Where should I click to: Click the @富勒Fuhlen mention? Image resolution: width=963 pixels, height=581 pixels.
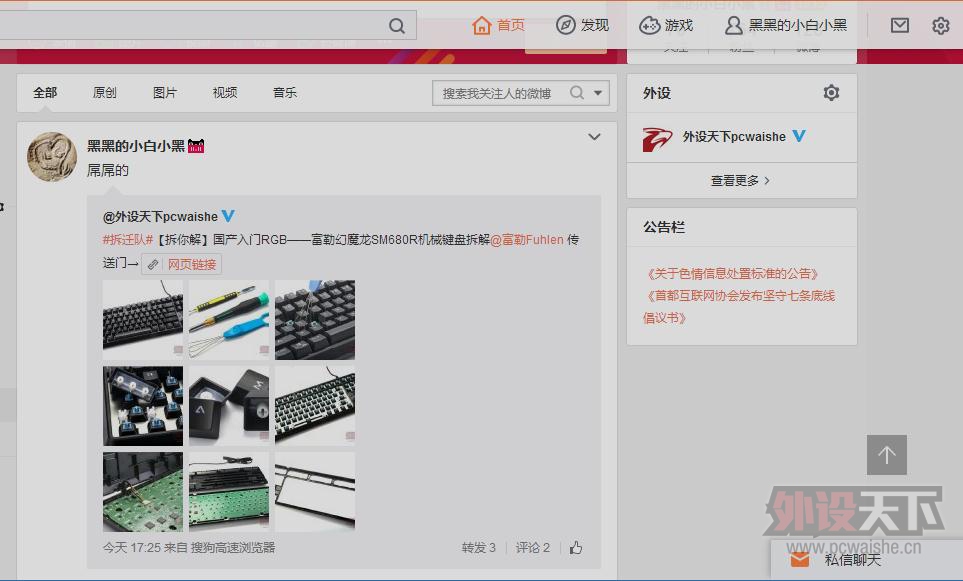point(527,240)
